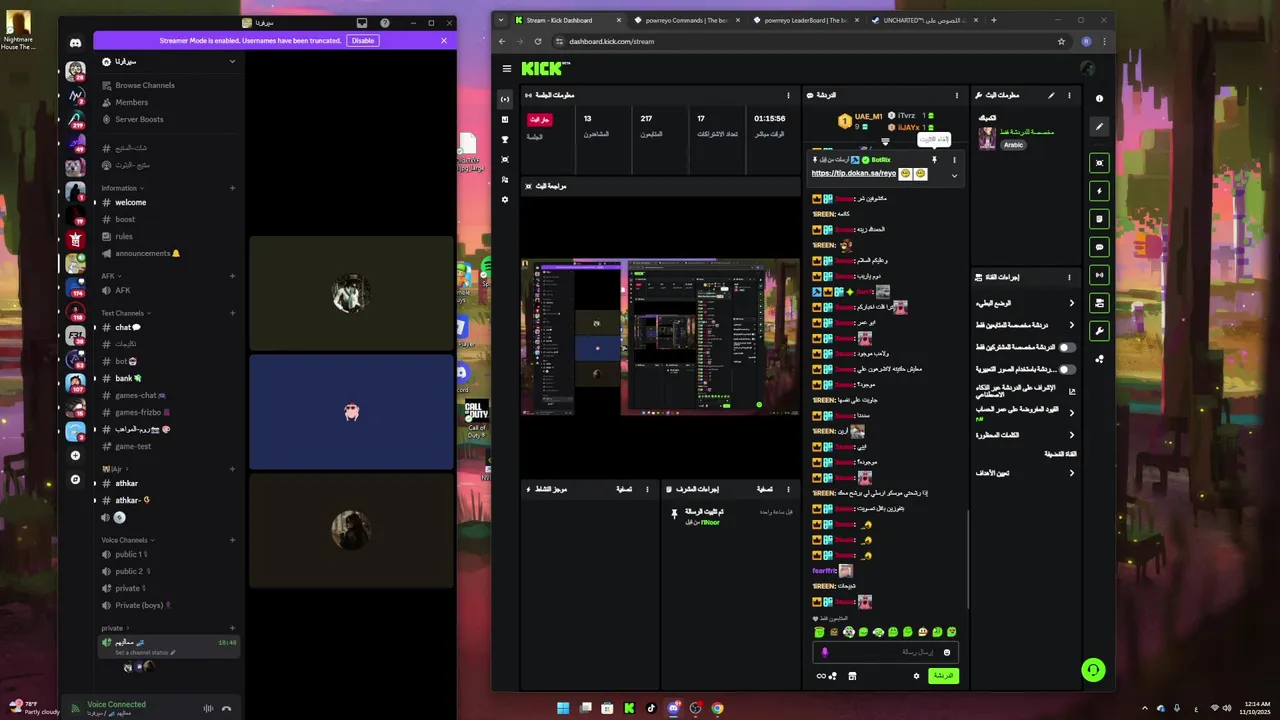This screenshot has width=1280, height=720.
Task: Switch to UNCHARTED browser tab
Action: pos(924,20)
